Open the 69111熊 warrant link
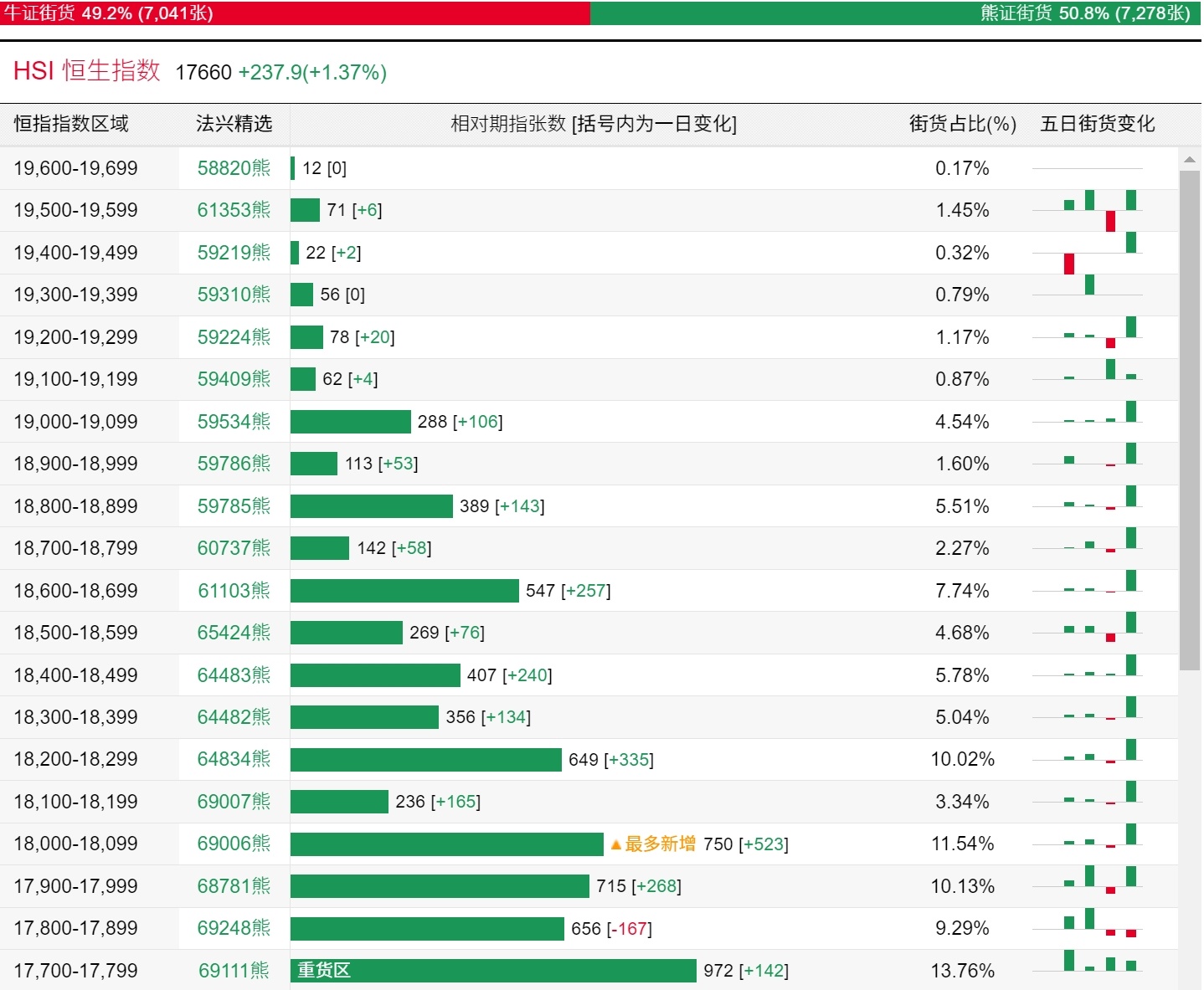 234,971
